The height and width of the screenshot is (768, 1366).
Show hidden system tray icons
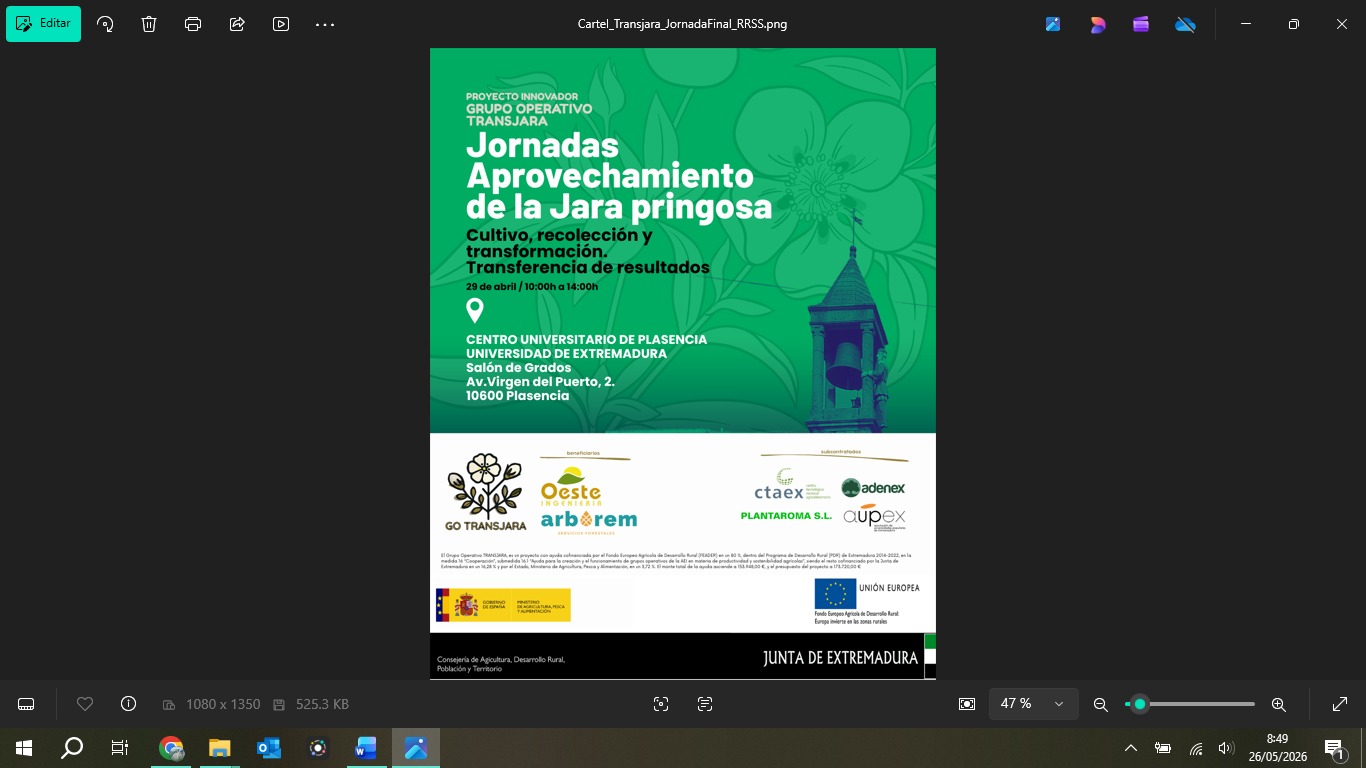[1131, 748]
